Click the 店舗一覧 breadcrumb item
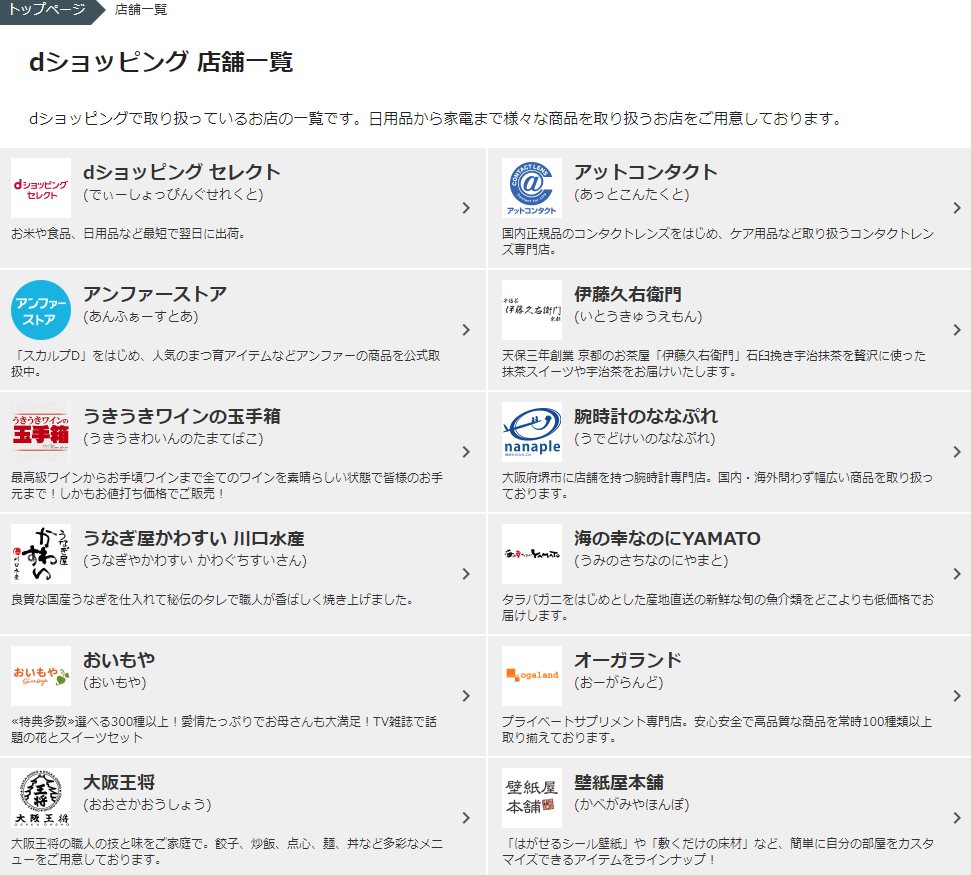 (x=141, y=9)
